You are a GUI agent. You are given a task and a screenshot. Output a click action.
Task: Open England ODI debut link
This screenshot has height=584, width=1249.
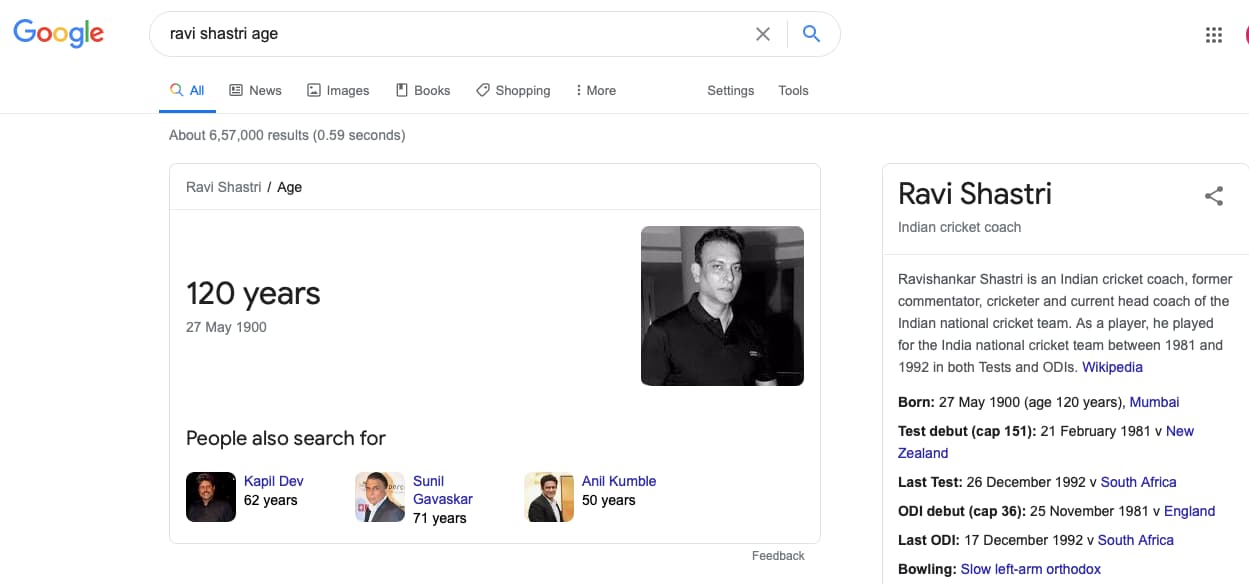[1190, 511]
